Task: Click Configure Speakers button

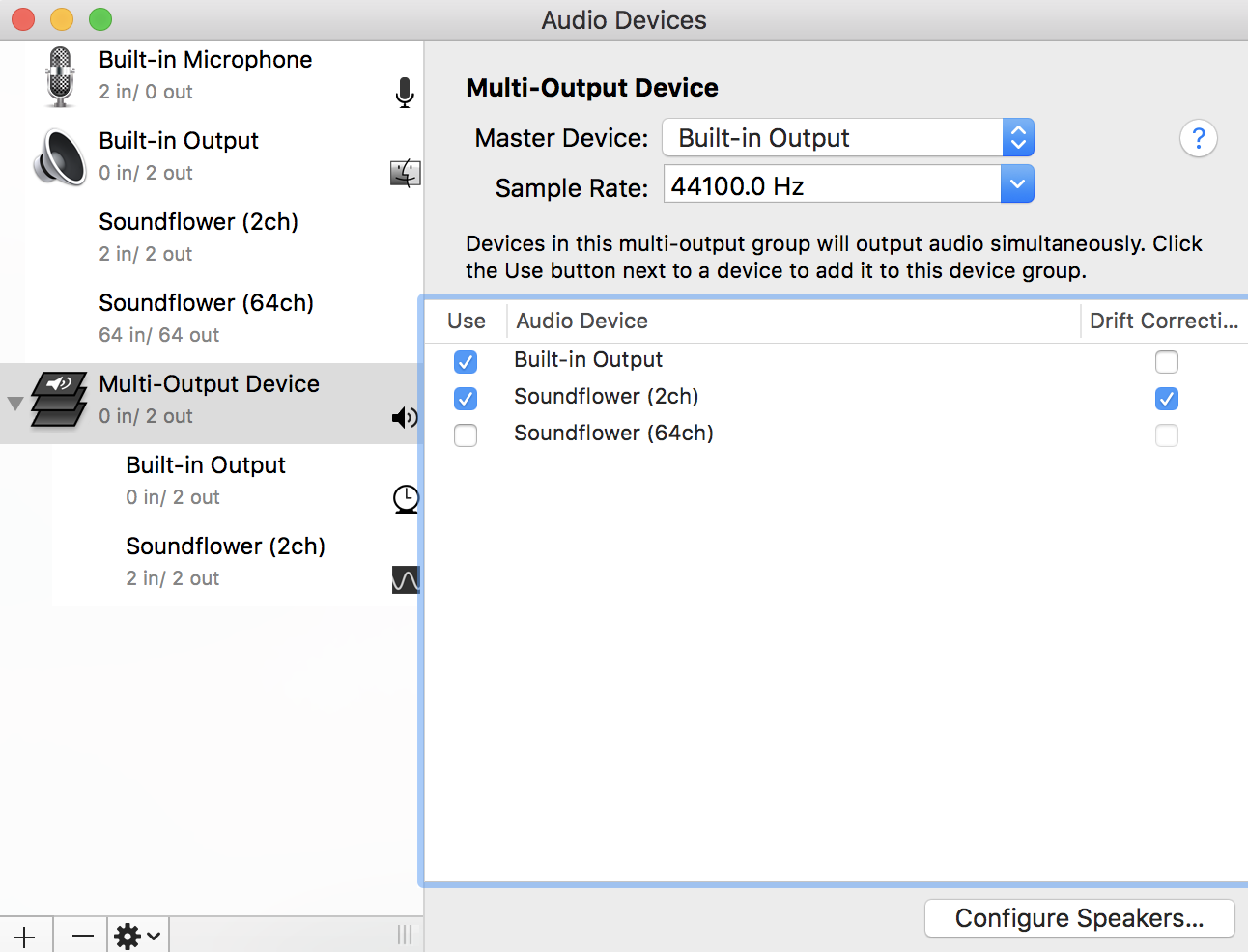Action: [x=1079, y=918]
